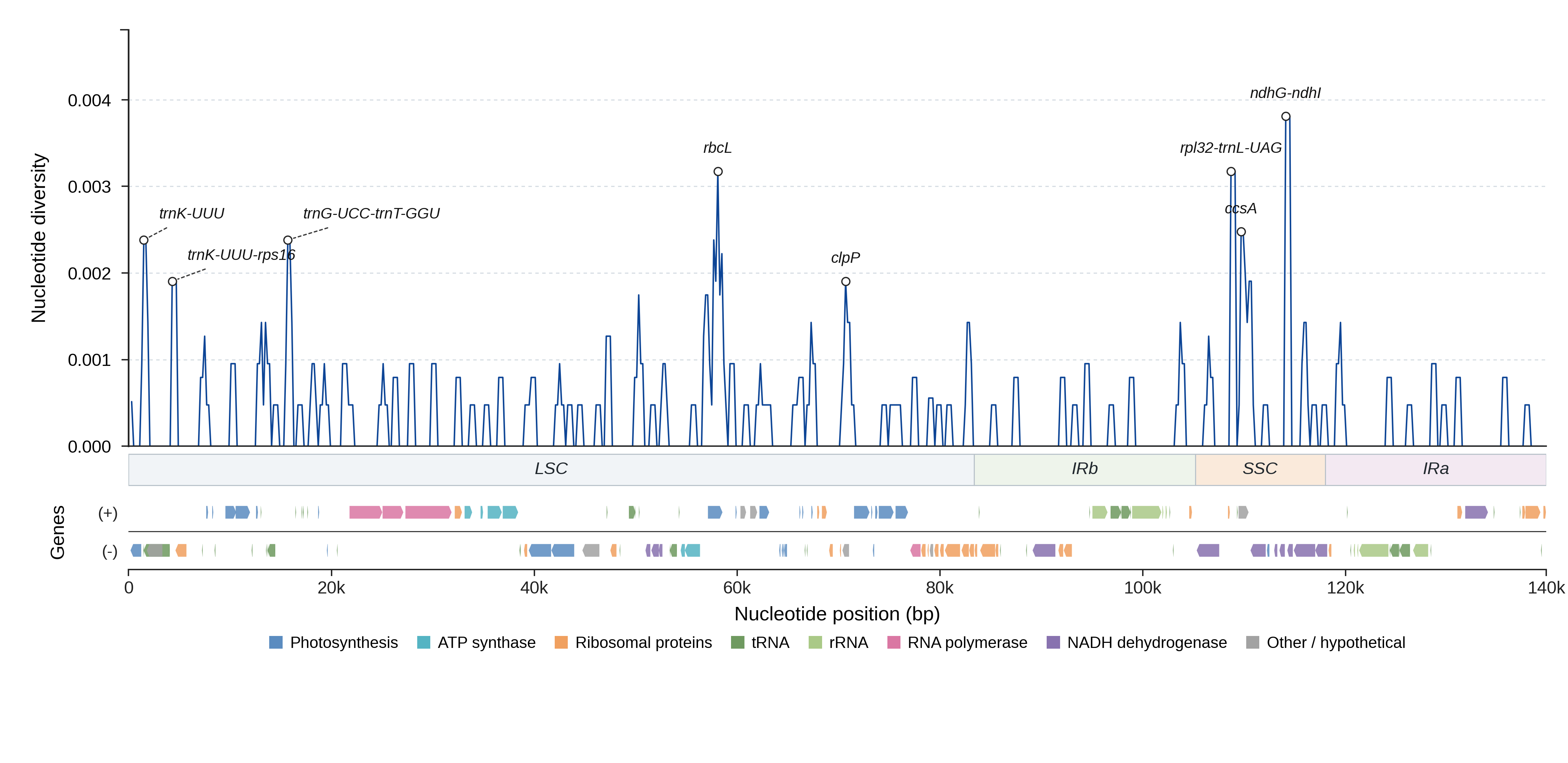This screenshot has width=1568, height=763.
Task: Click the rpl32-trnL-UAG annotation label
Action: [1231, 148]
